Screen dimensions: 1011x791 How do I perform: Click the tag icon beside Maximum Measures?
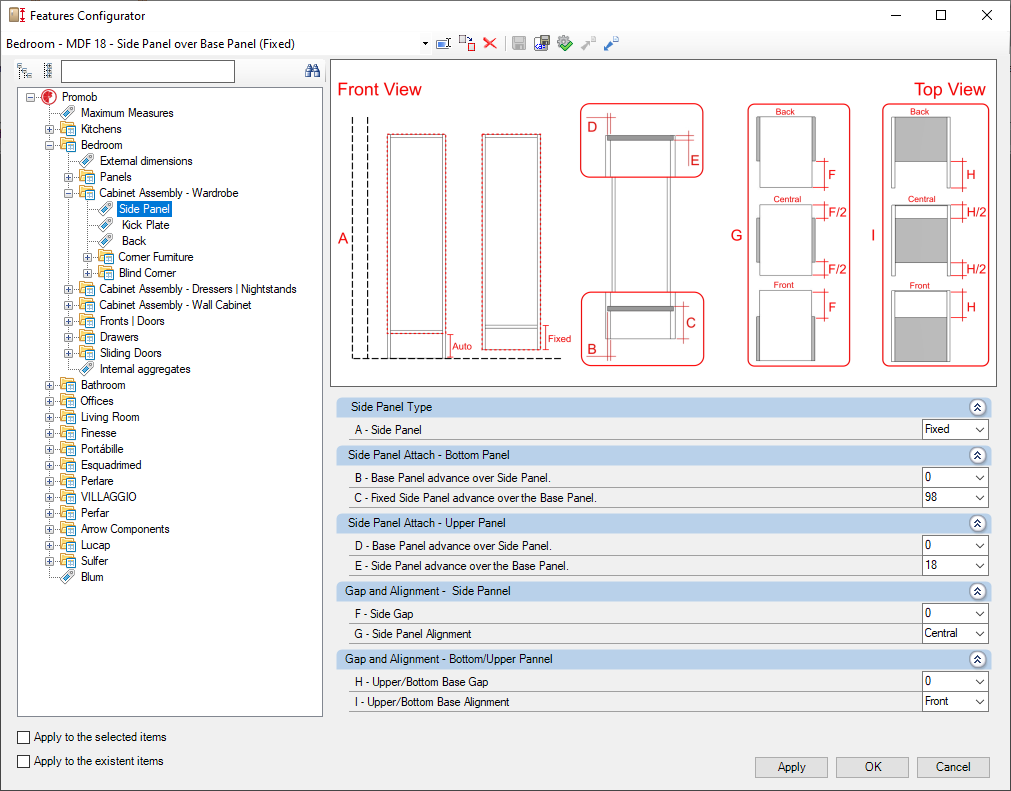68,113
